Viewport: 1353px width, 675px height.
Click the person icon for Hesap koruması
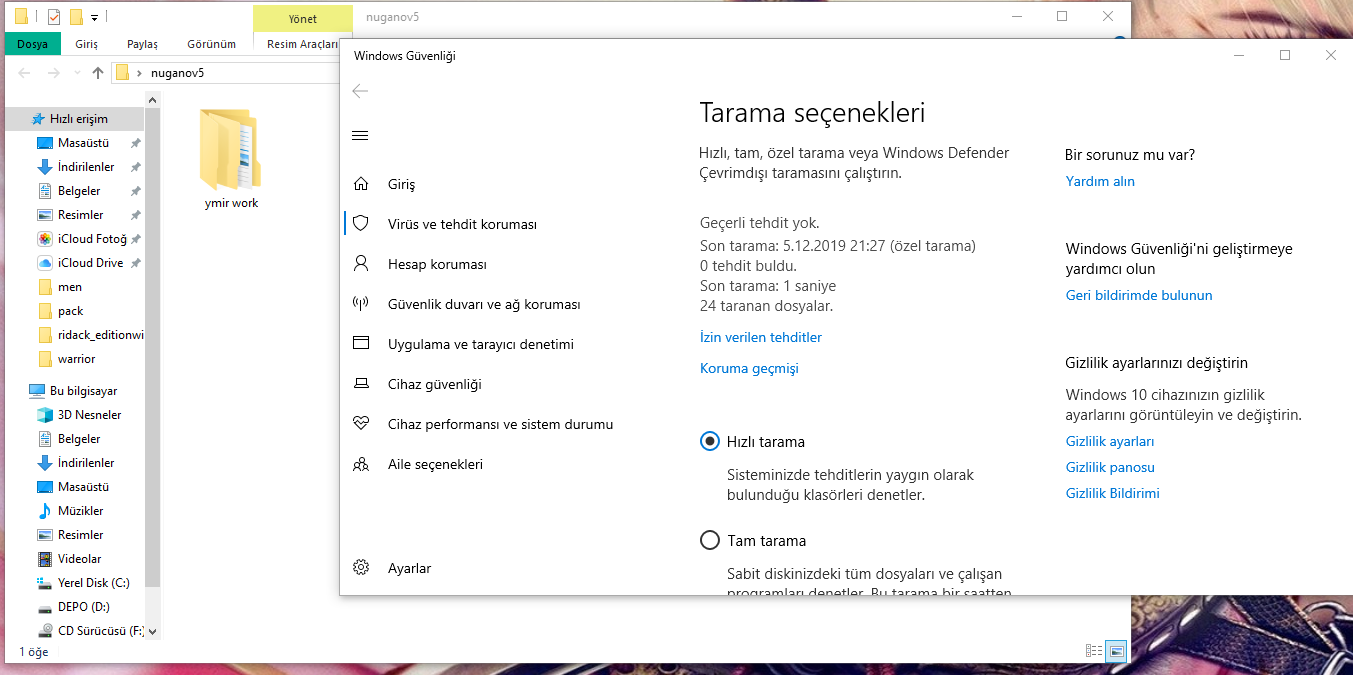pyautogui.click(x=361, y=264)
